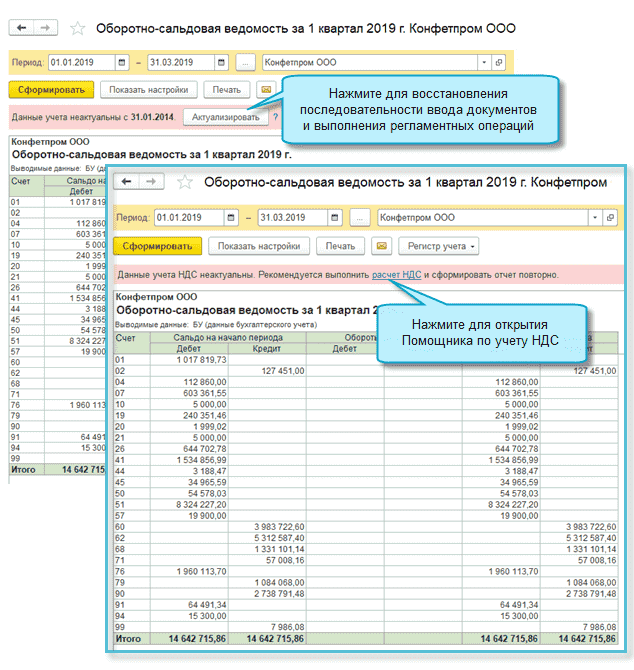Viewport: 634px width, 670px height.
Task: Click Показать настройки in the rear window
Action: 149,90
